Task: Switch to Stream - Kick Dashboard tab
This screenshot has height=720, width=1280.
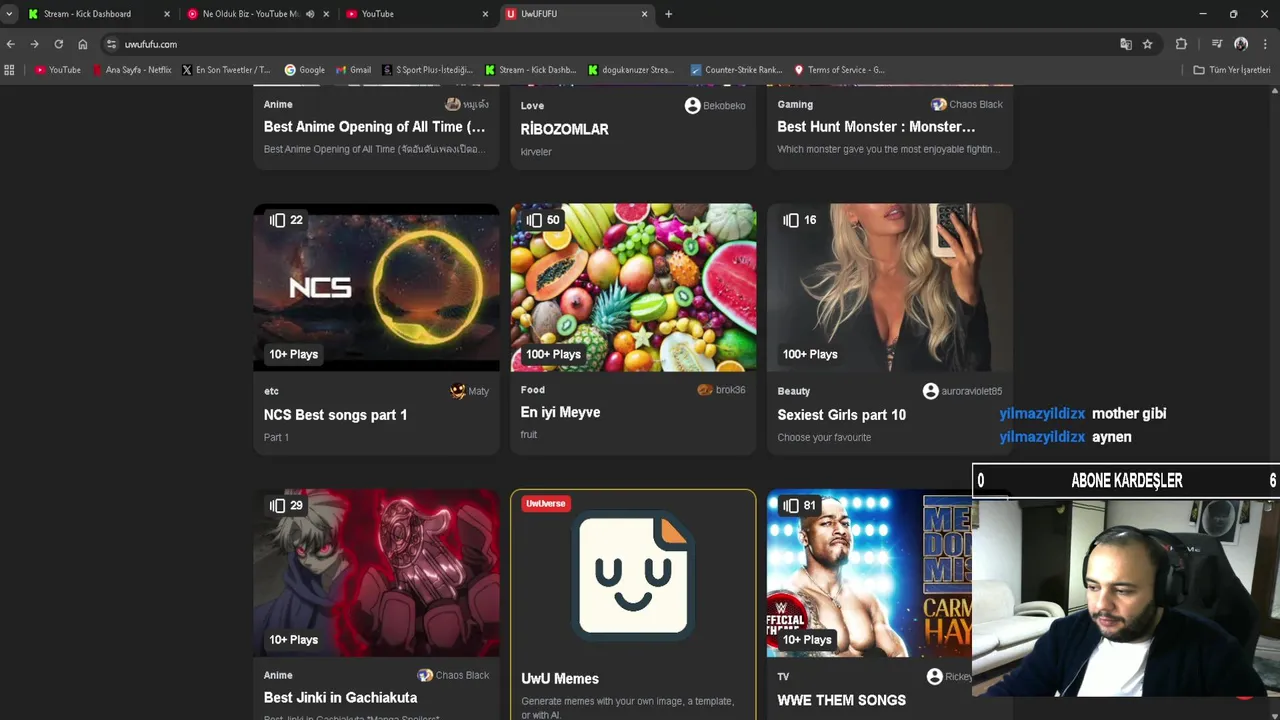Action: tap(87, 14)
